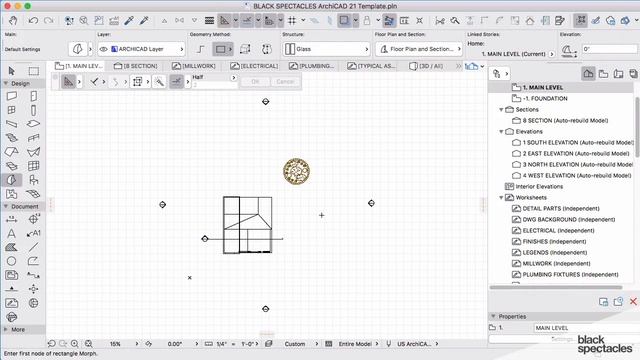640x360 pixels.
Task: Select the Marquee tool
Action: (33, 71)
